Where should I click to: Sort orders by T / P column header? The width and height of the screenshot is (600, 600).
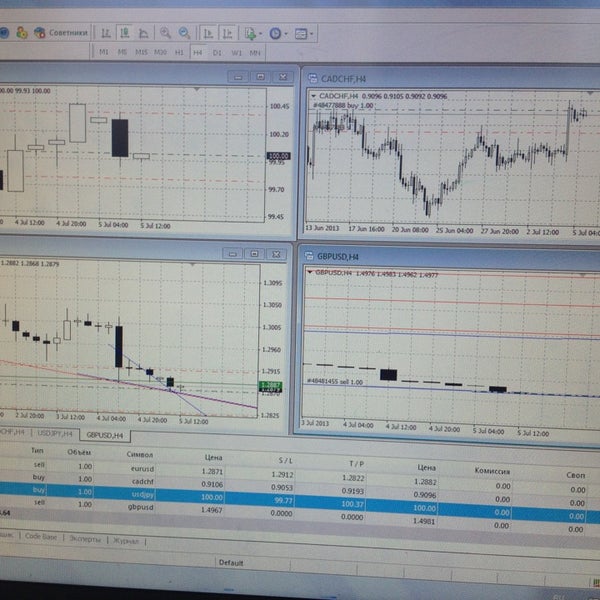[357, 464]
